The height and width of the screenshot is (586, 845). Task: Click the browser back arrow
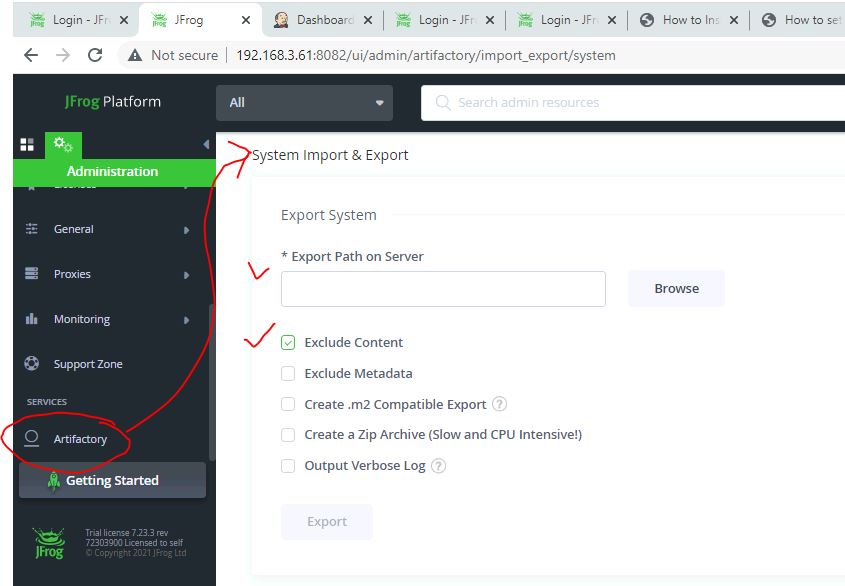(31, 55)
